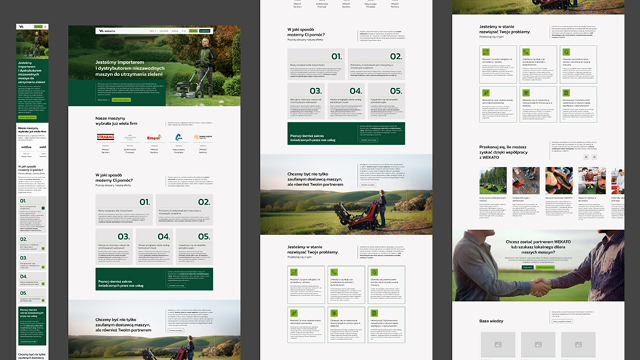Viewport: 640px width, 360px height.
Task: Click first feature card icon in middle mockup's top row
Action: point(294,272)
